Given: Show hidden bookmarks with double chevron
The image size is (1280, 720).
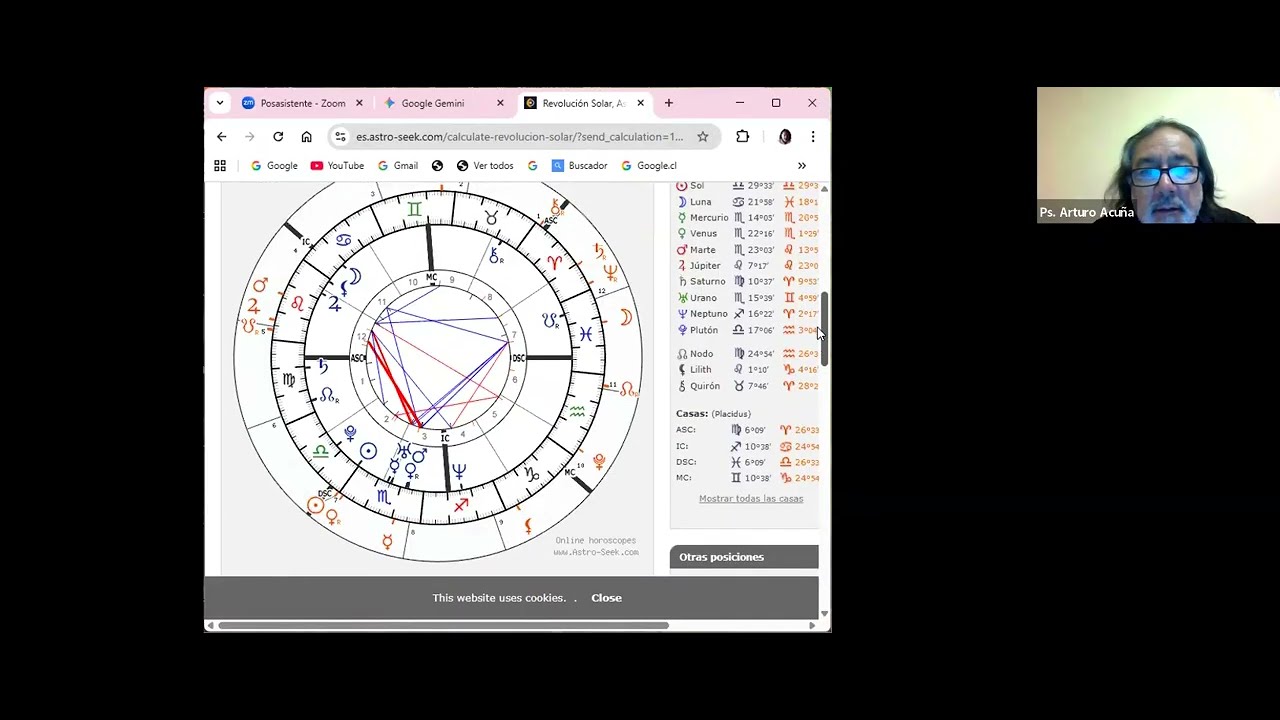Looking at the screenshot, I should coord(801,166).
